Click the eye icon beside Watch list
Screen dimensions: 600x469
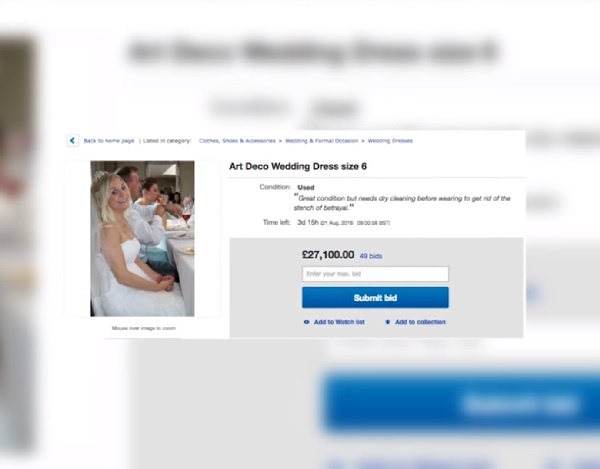point(307,322)
